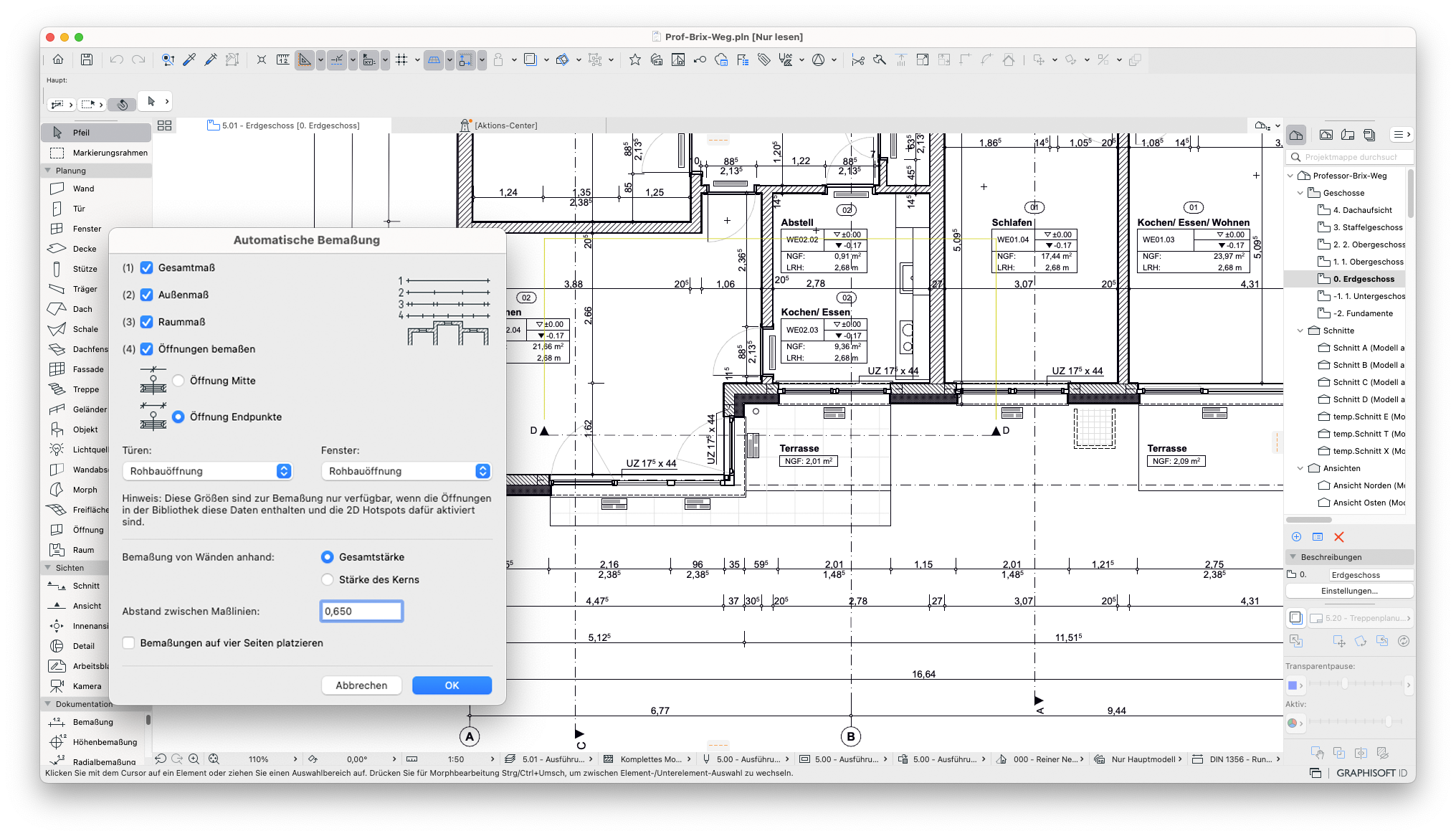Click Abbrechen to cancel dialog
The height and width of the screenshot is (836, 1456).
(x=361, y=684)
